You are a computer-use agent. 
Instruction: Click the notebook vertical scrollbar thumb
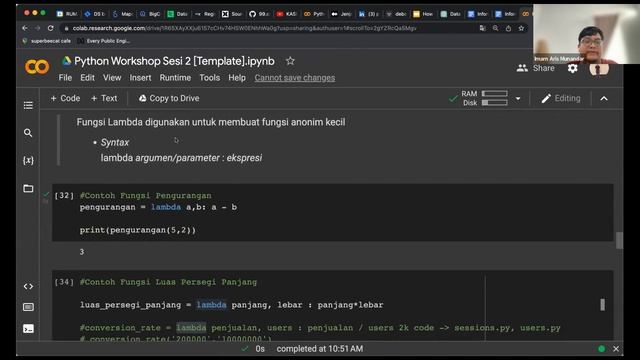tap(619, 240)
